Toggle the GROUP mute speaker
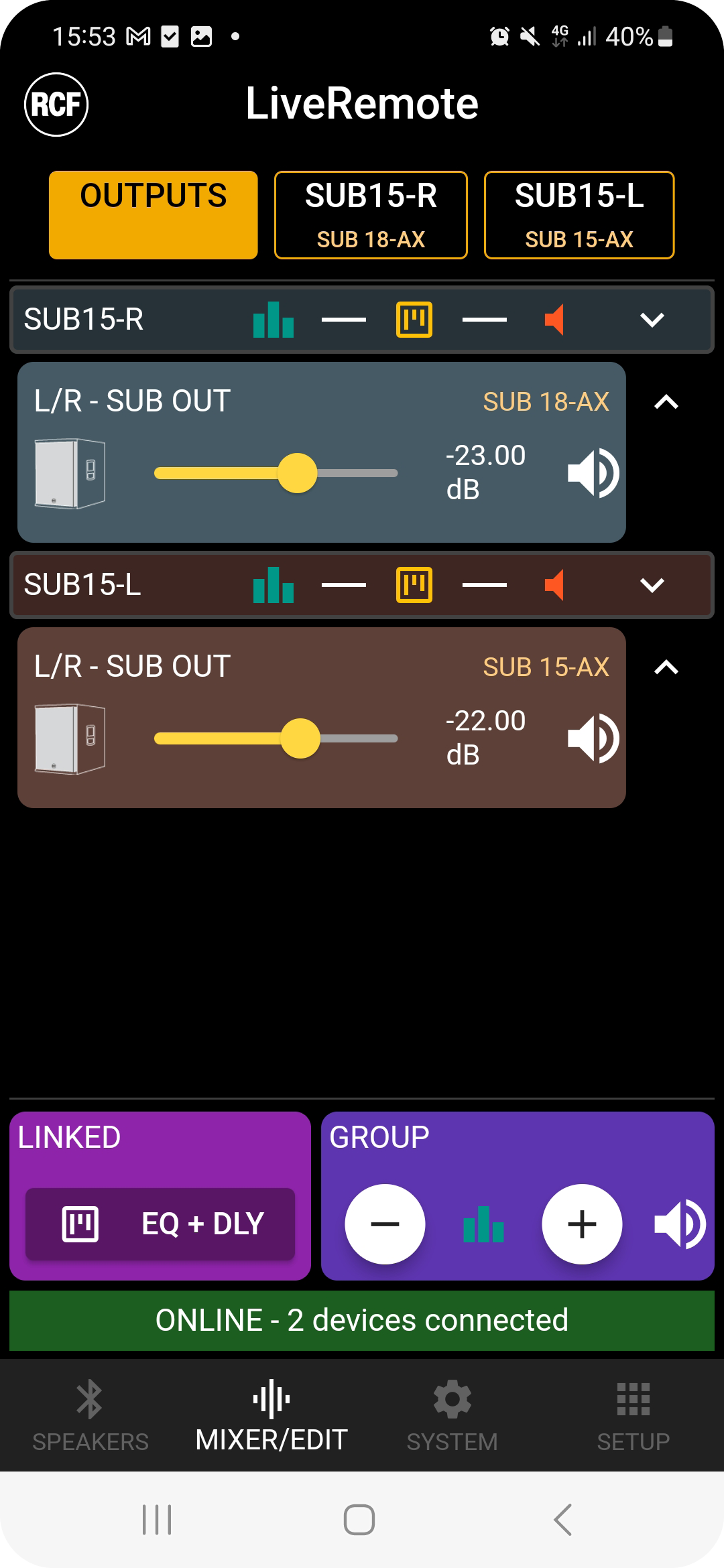 (679, 1224)
